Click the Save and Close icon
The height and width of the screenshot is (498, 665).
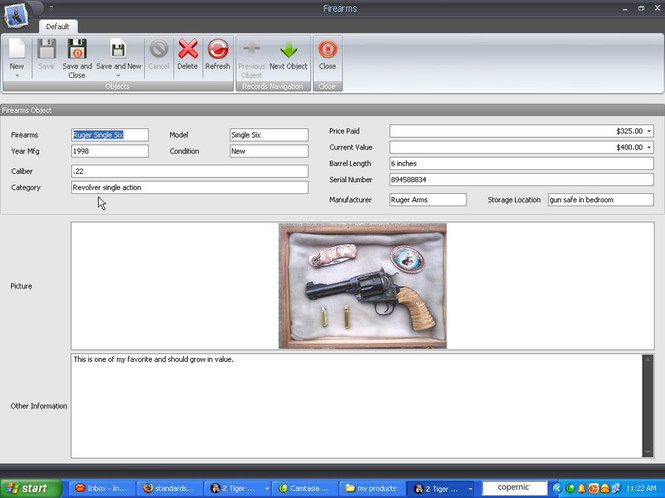77,49
